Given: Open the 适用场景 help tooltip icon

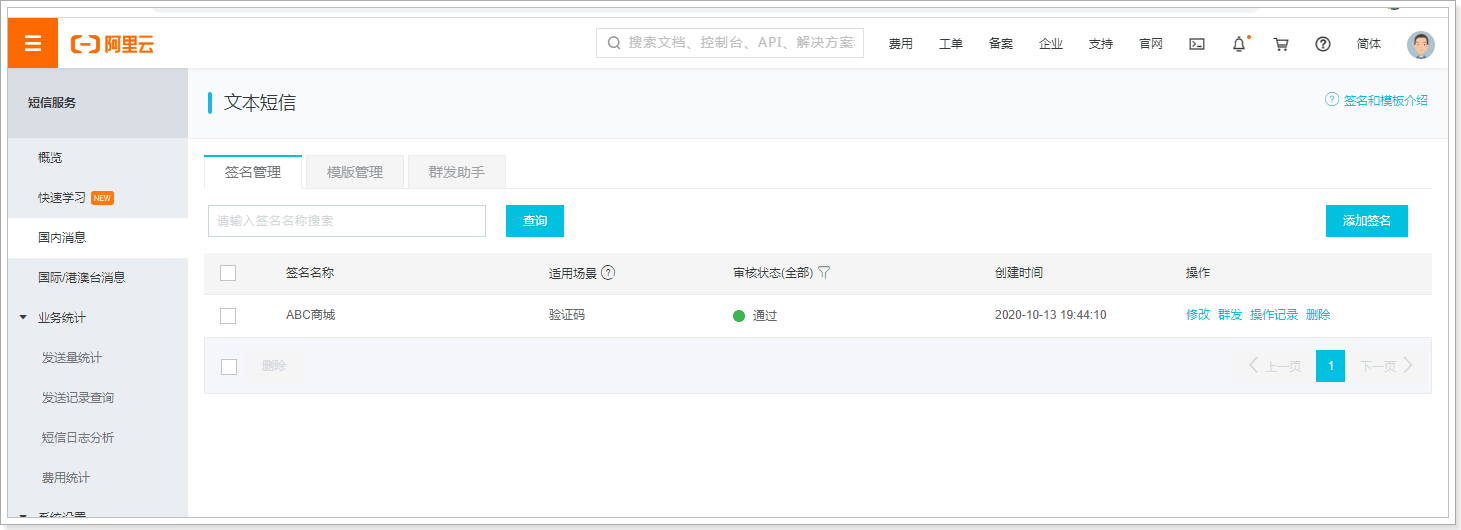Looking at the screenshot, I should [608, 272].
